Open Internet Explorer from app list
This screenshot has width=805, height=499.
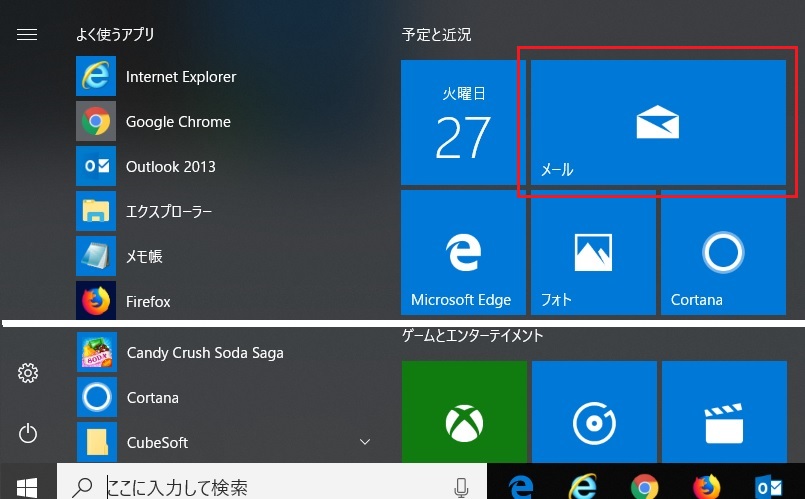point(180,77)
